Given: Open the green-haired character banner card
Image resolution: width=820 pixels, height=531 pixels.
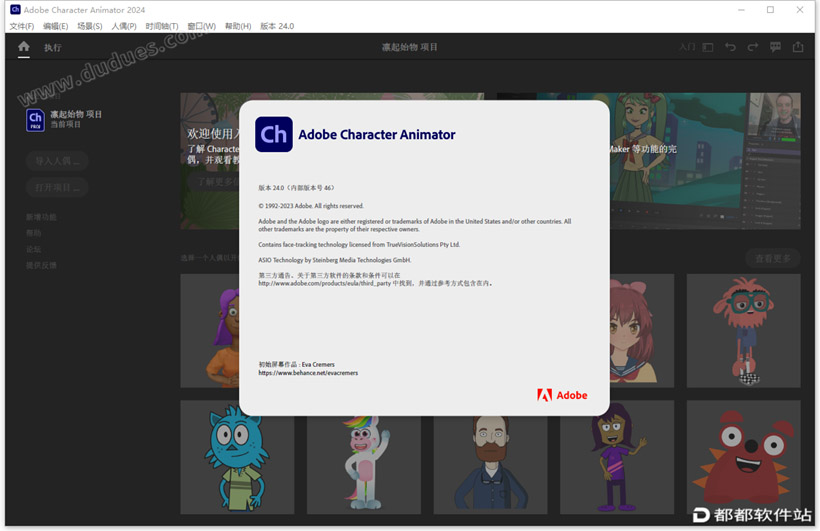Looking at the screenshot, I should (x=705, y=161).
